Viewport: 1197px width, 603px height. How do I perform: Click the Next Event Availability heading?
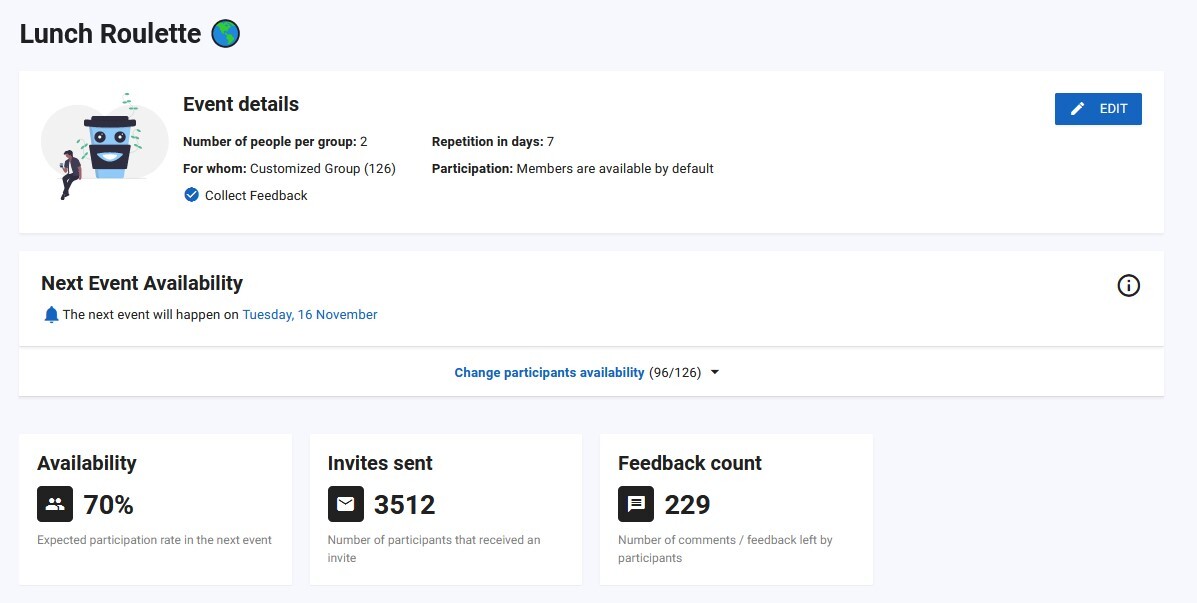(142, 283)
